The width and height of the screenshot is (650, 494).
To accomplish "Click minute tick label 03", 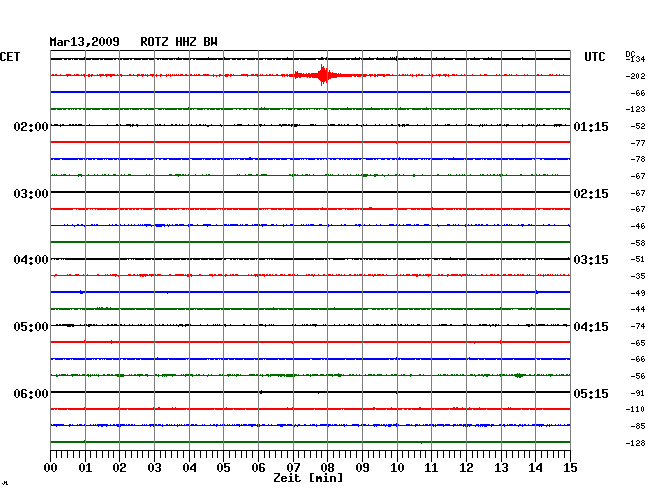I will [x=154, y=468].
